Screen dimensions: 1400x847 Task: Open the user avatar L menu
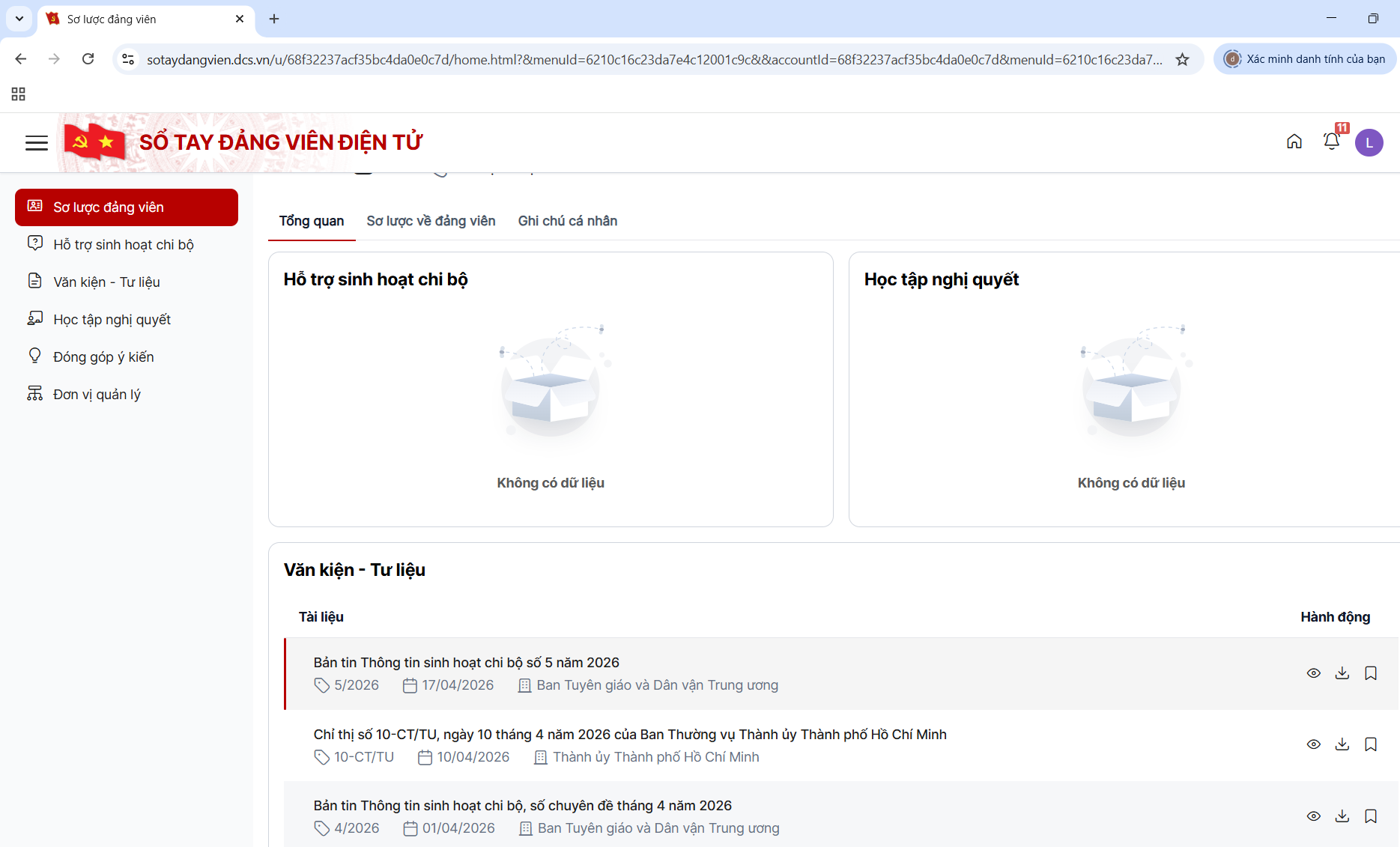click(1369, 142)
